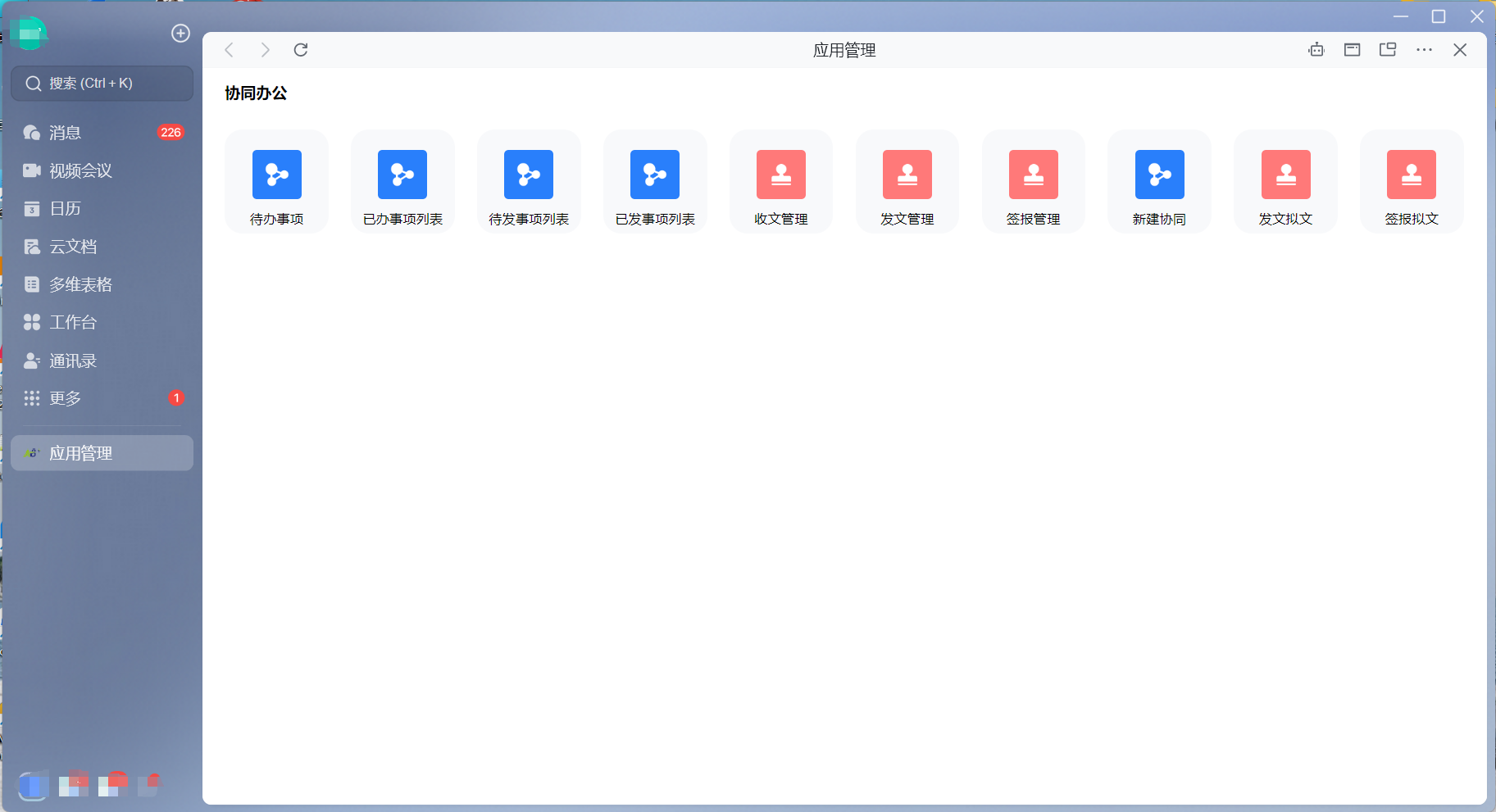Open the 已办事项列表 app
The height and width of the screenshot is (812, 1496).
pos(402,182)
